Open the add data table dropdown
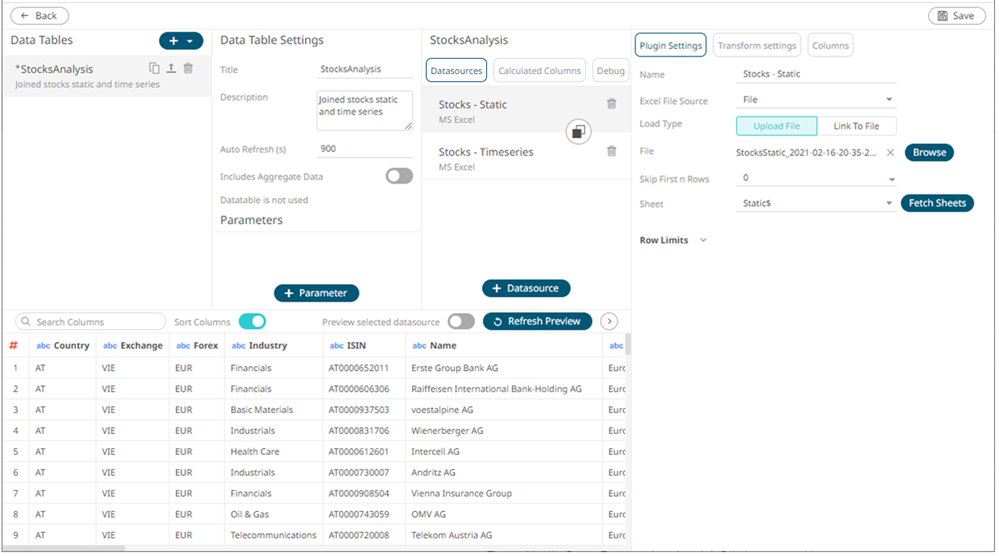The height and width of the screenshot is (556, 999). pyautogui.click(x=181, y=41)
